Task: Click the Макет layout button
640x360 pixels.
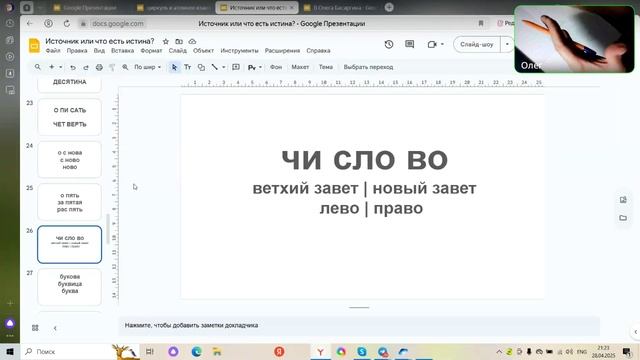Action: coord(300,67)
